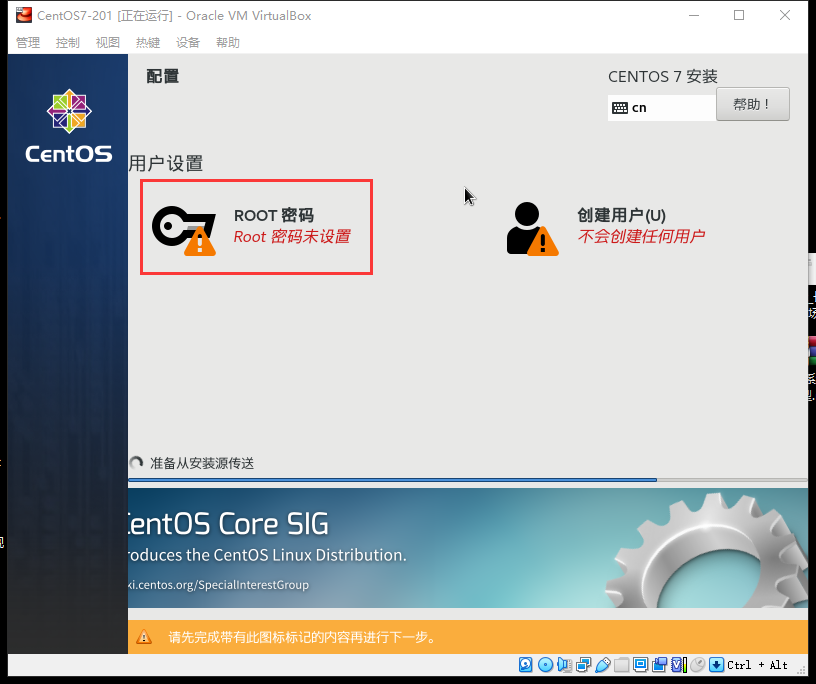
Task: Click the warning triangle in orange bar
Action: click(x=144, y=637)
